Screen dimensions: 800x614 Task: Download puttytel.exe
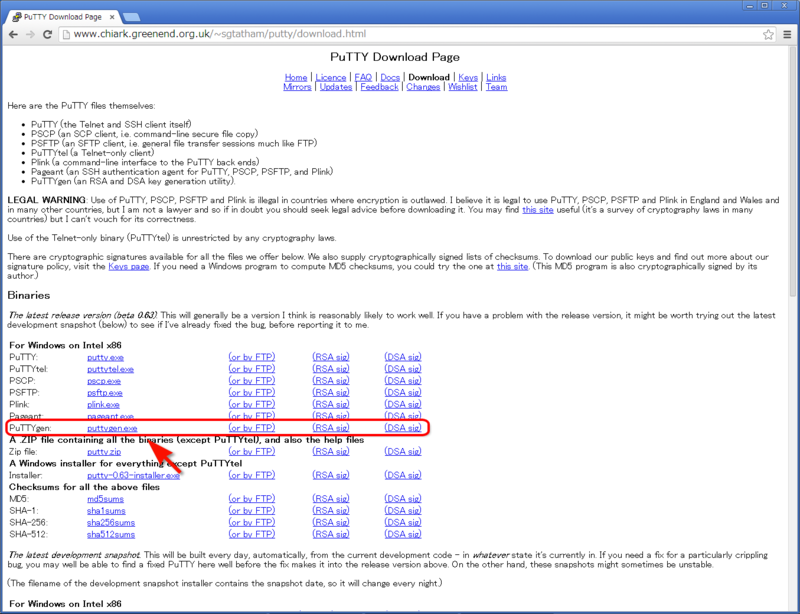point(110,369)
